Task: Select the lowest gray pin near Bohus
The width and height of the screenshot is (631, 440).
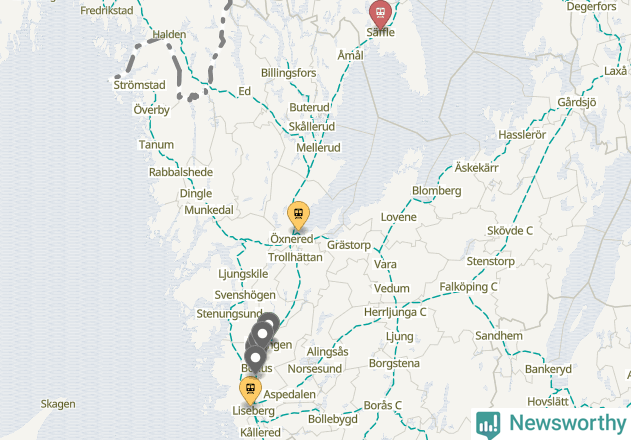Action: (255, 358)
